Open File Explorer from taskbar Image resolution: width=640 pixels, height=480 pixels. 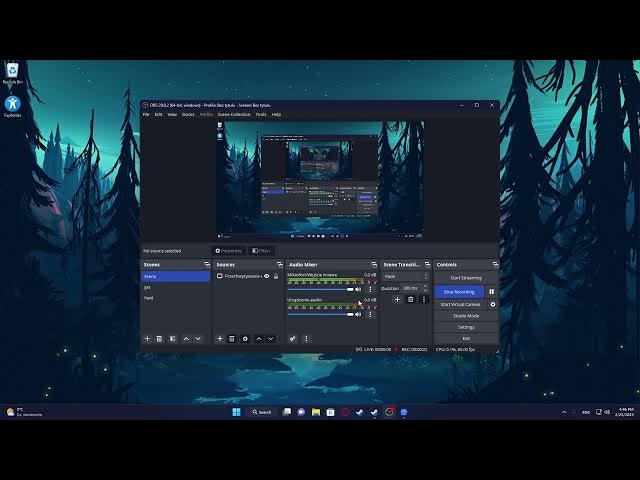(316, 412)
